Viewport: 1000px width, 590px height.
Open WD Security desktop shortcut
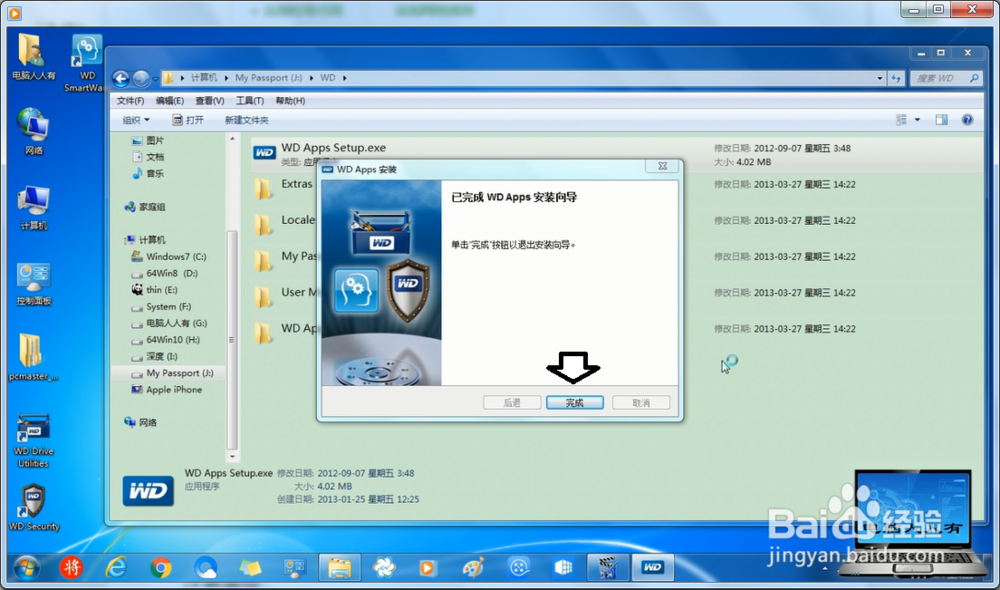[33, 508]
